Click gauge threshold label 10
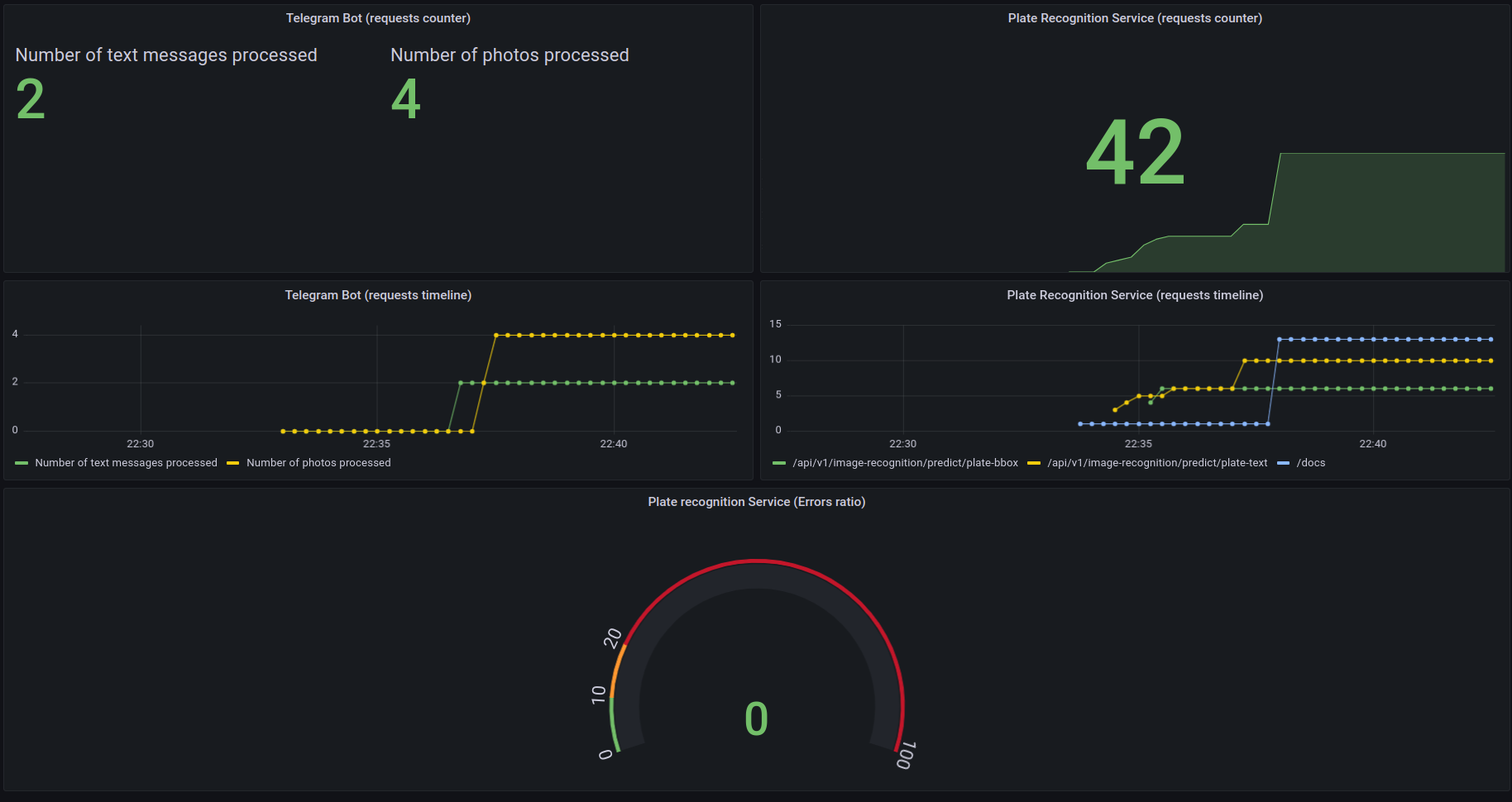Viewport: 1512px width, 802px height. pyautogui.click(x=599, y=695)
